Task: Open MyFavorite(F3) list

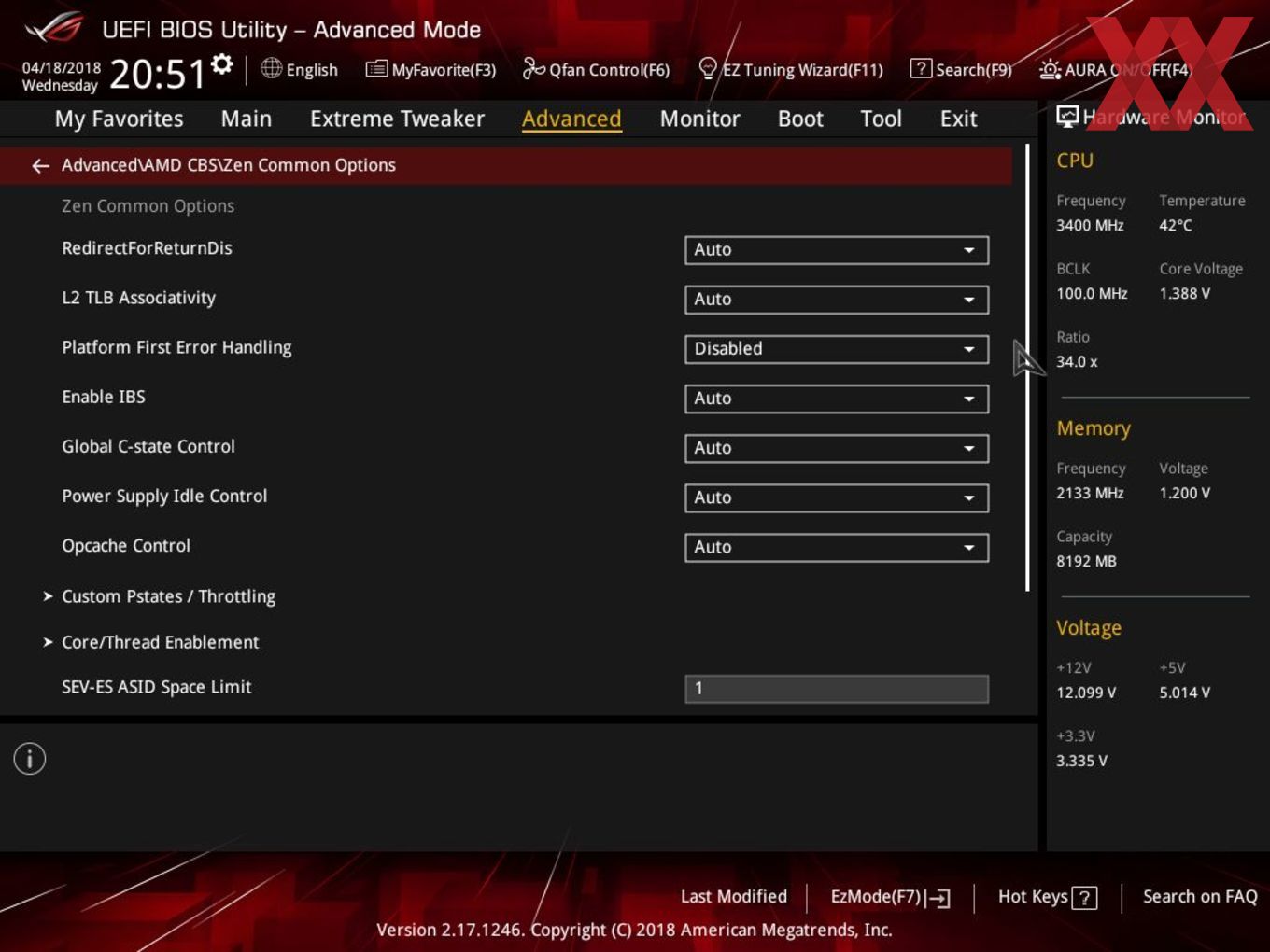Action: 430,69
